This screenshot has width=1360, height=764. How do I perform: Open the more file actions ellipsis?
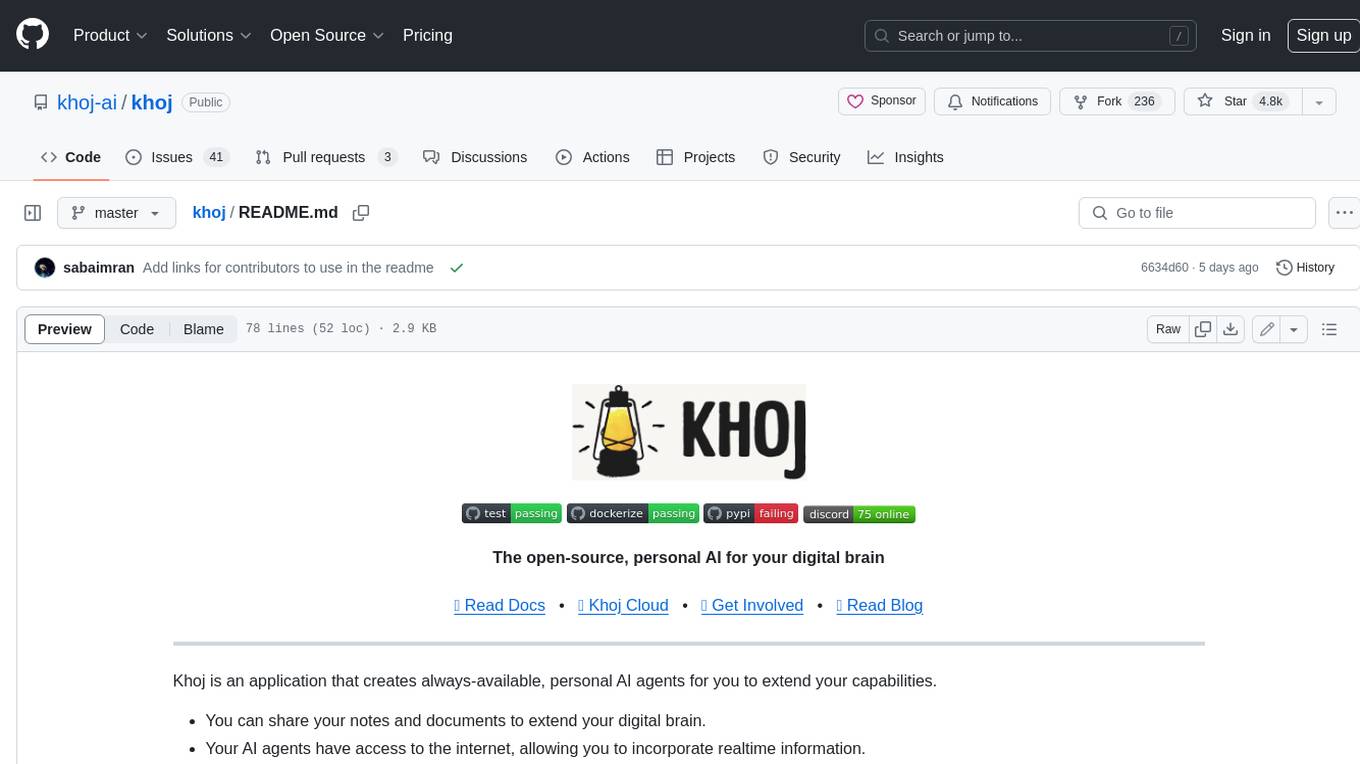pyautogui.click(x=1344, y=213)
